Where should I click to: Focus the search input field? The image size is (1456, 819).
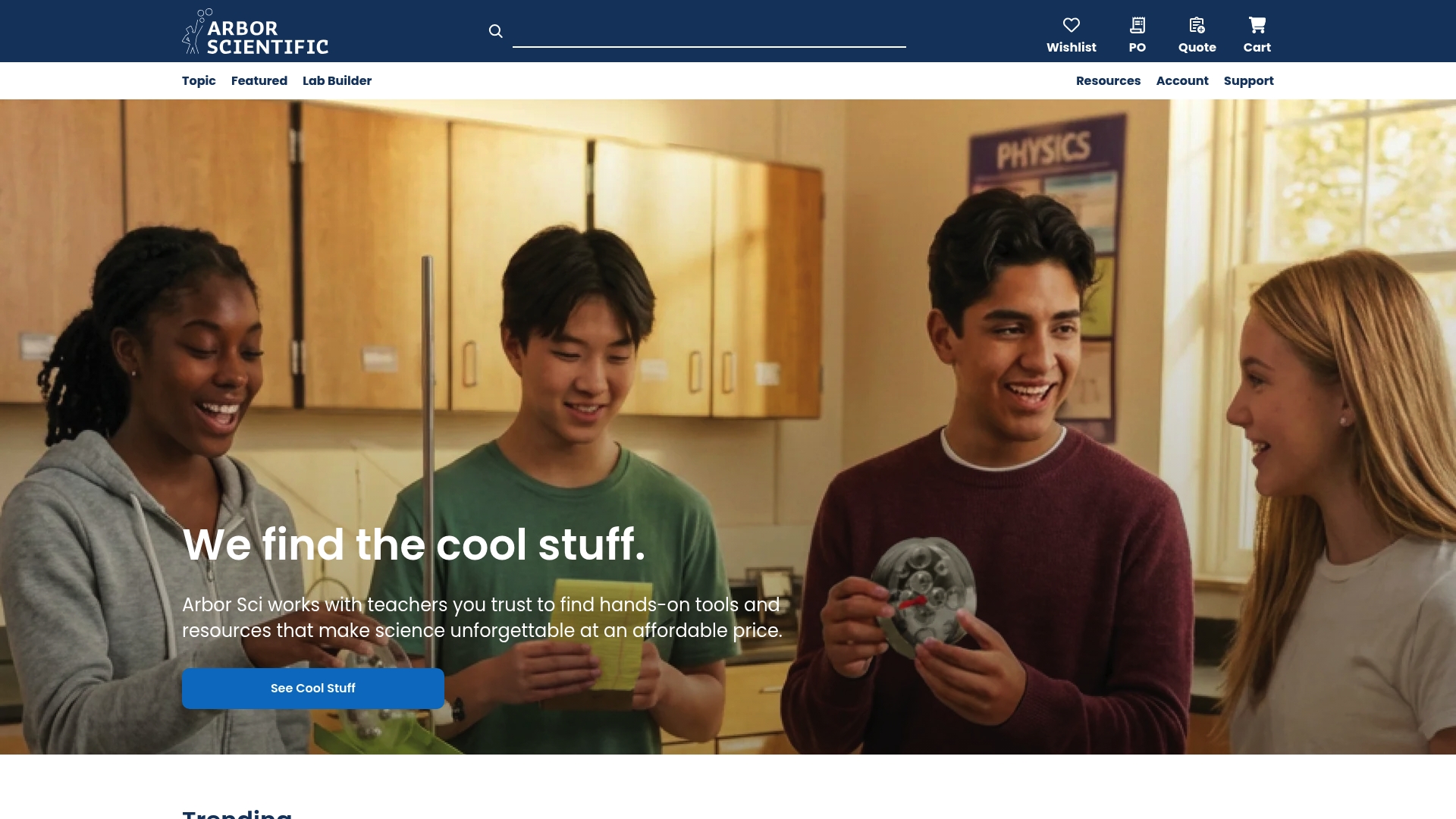tap(709, 32)
